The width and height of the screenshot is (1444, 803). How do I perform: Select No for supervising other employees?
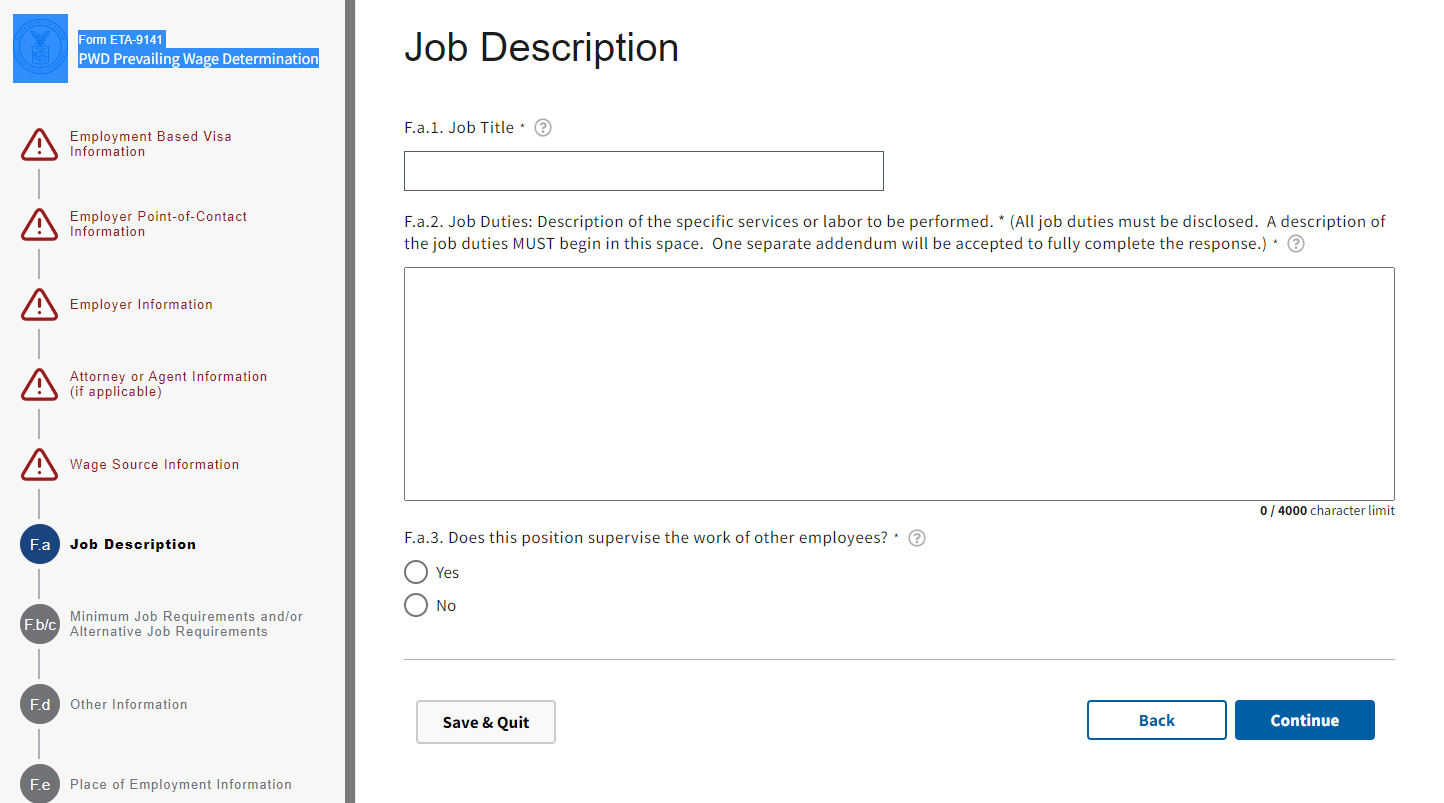(416, 605)
